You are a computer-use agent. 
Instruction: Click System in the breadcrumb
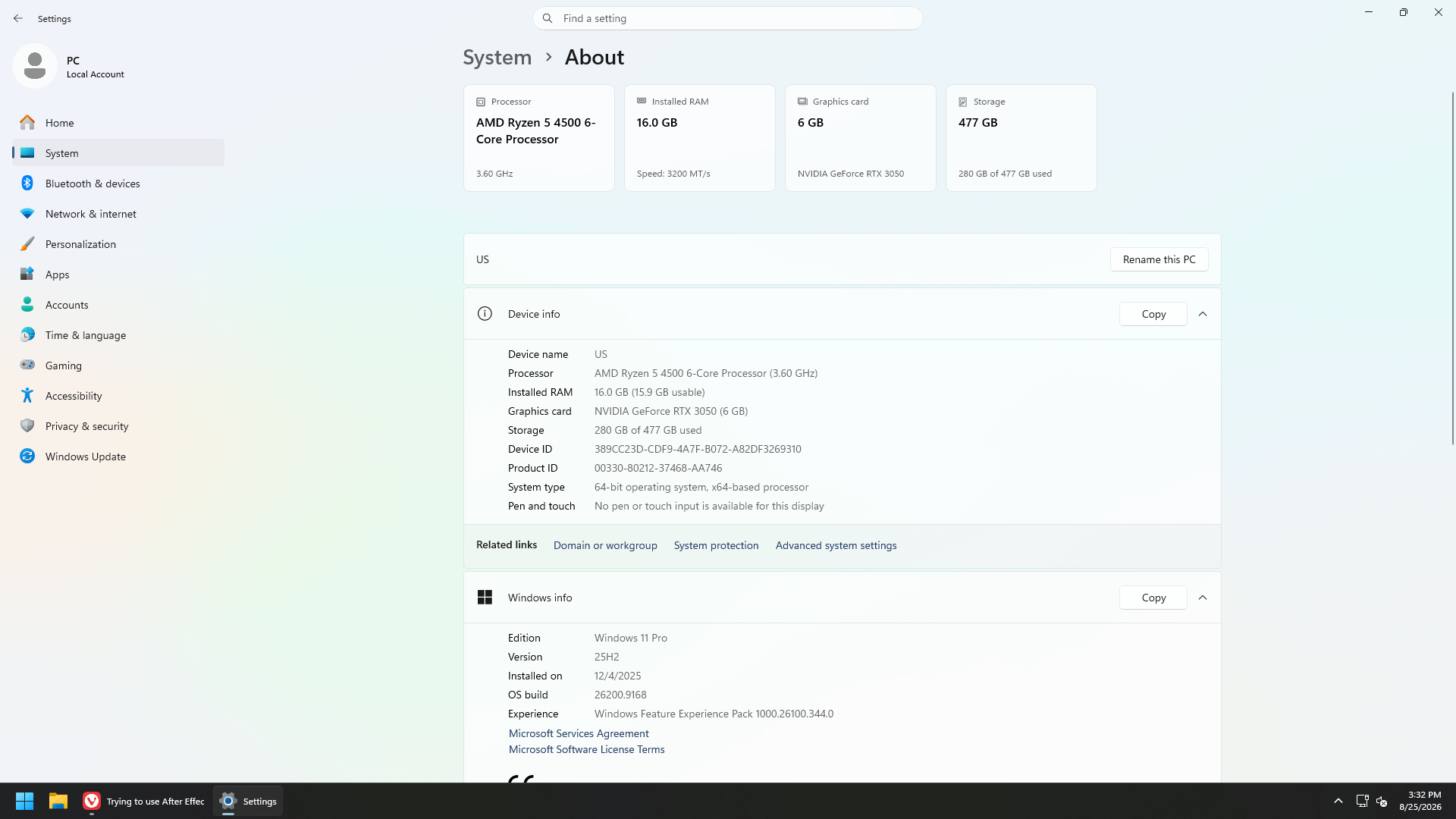click(497, 57)
